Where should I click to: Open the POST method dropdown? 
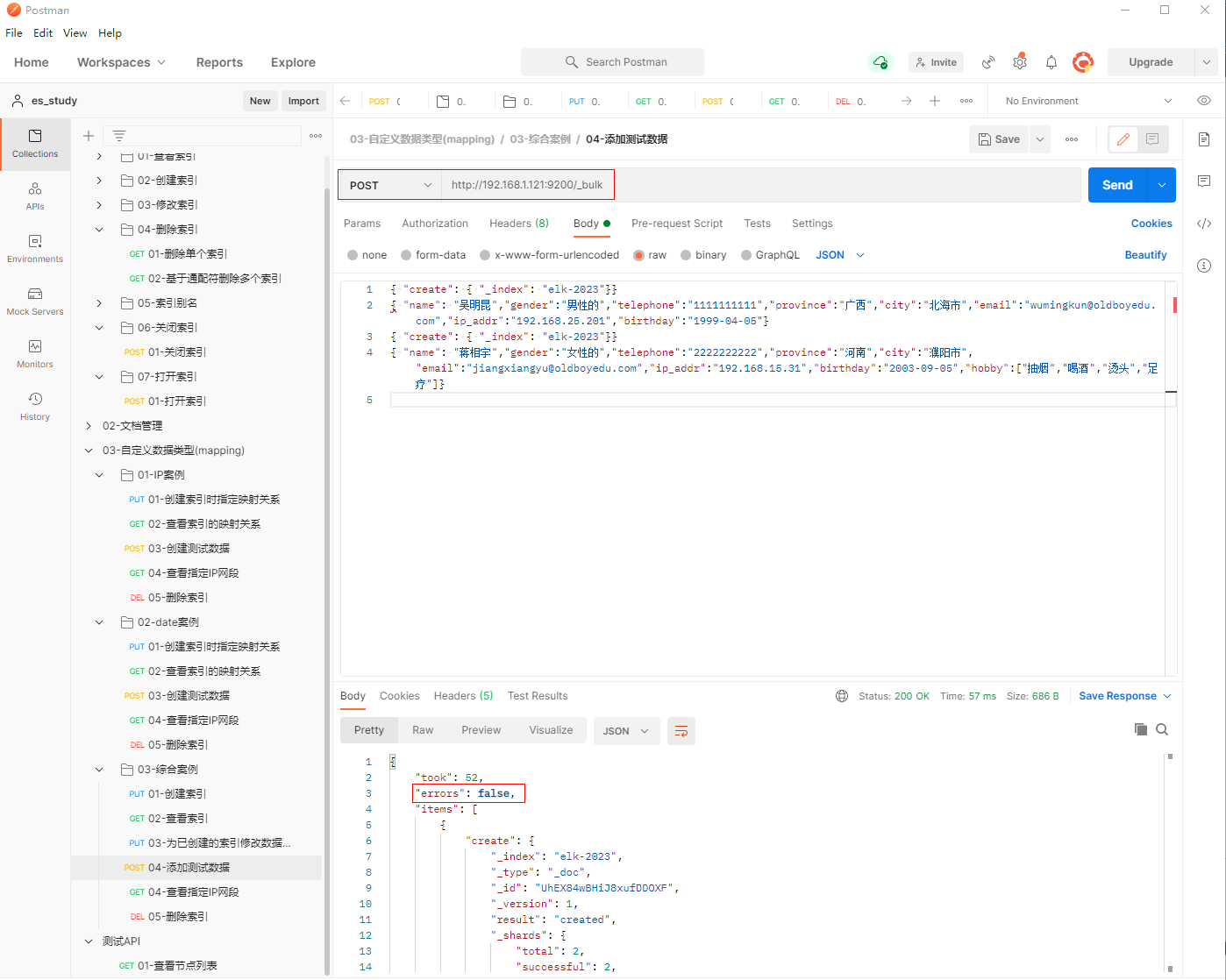(x=390, y=185)
